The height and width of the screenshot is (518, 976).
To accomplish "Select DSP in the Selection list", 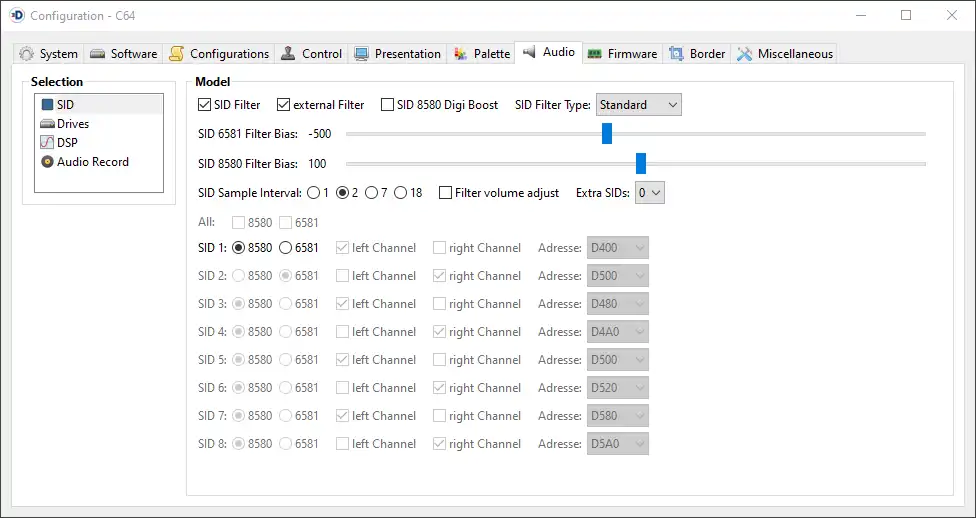I will click(99, 143).
